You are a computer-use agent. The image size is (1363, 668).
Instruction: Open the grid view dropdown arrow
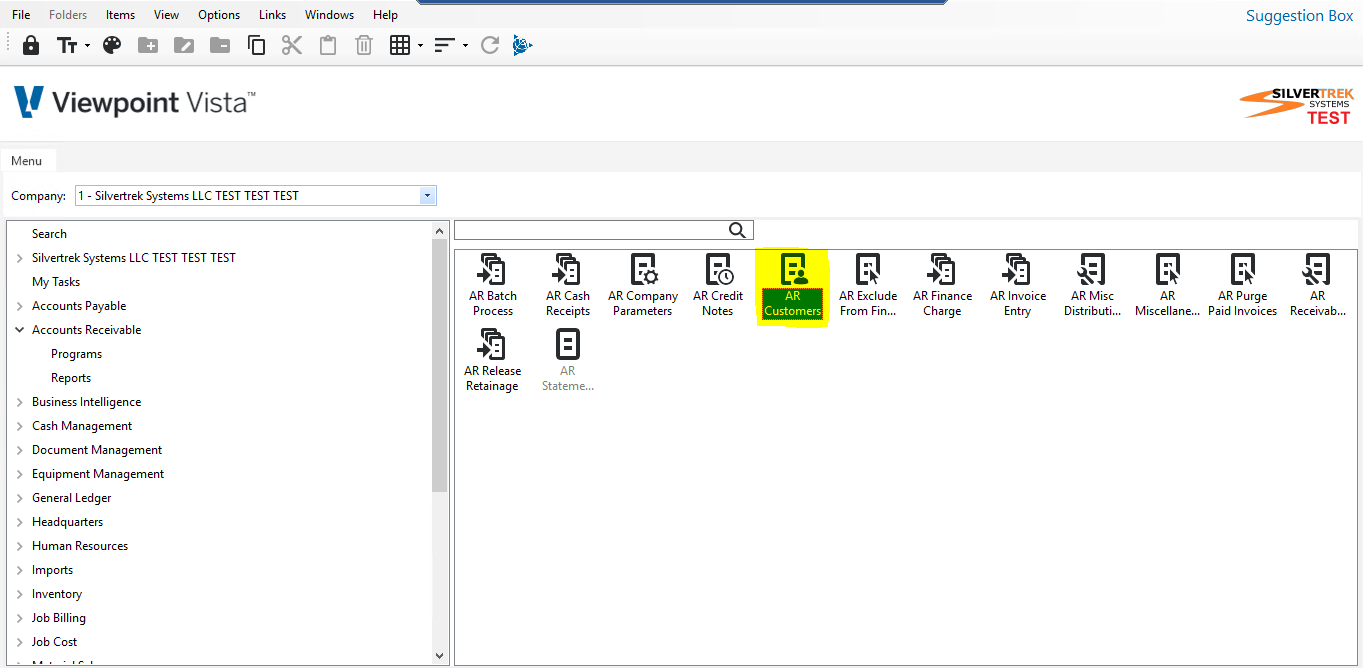(x=420, y=46)
